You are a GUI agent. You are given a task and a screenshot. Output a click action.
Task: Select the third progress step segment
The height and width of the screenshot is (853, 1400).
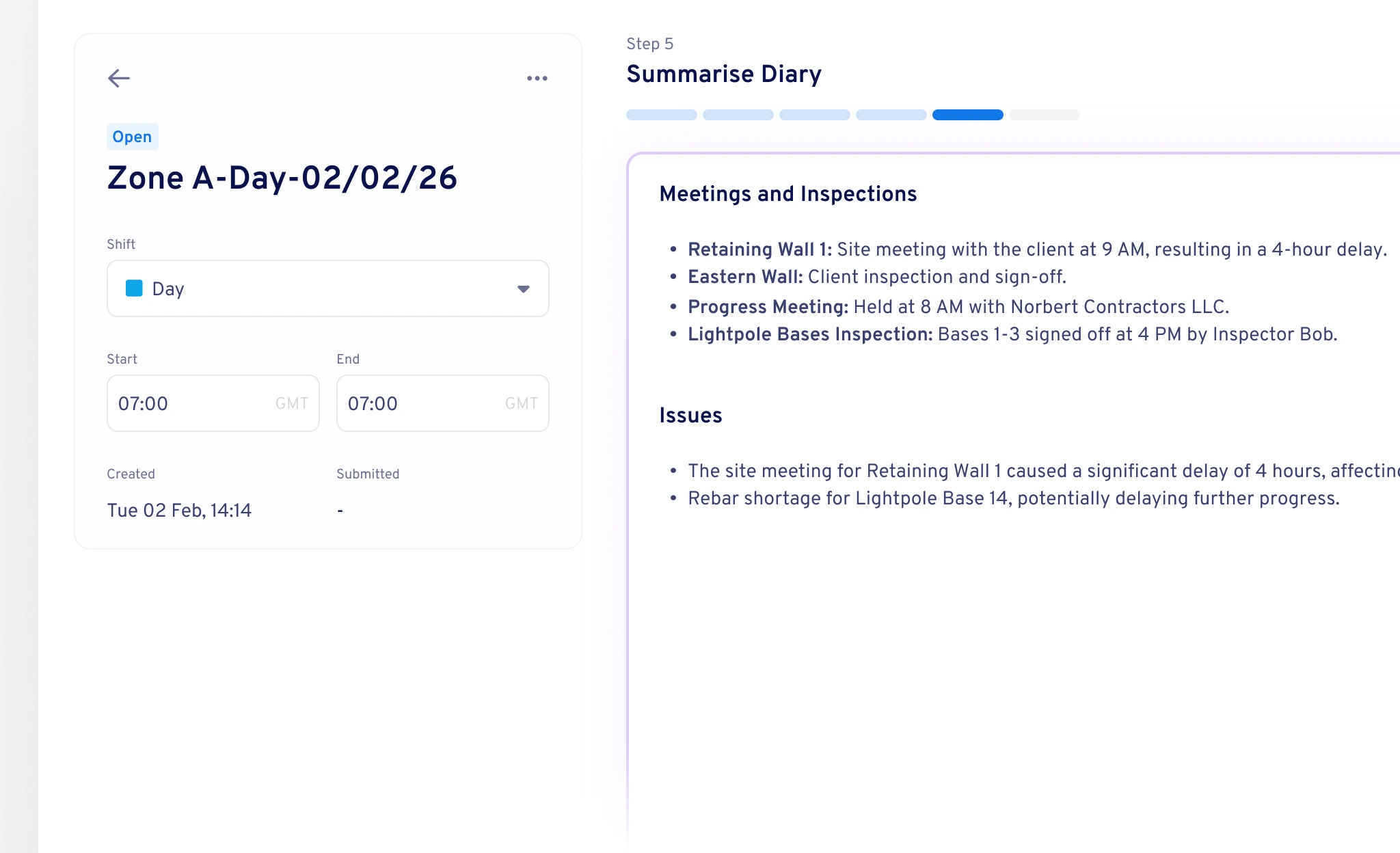point(815,115)
